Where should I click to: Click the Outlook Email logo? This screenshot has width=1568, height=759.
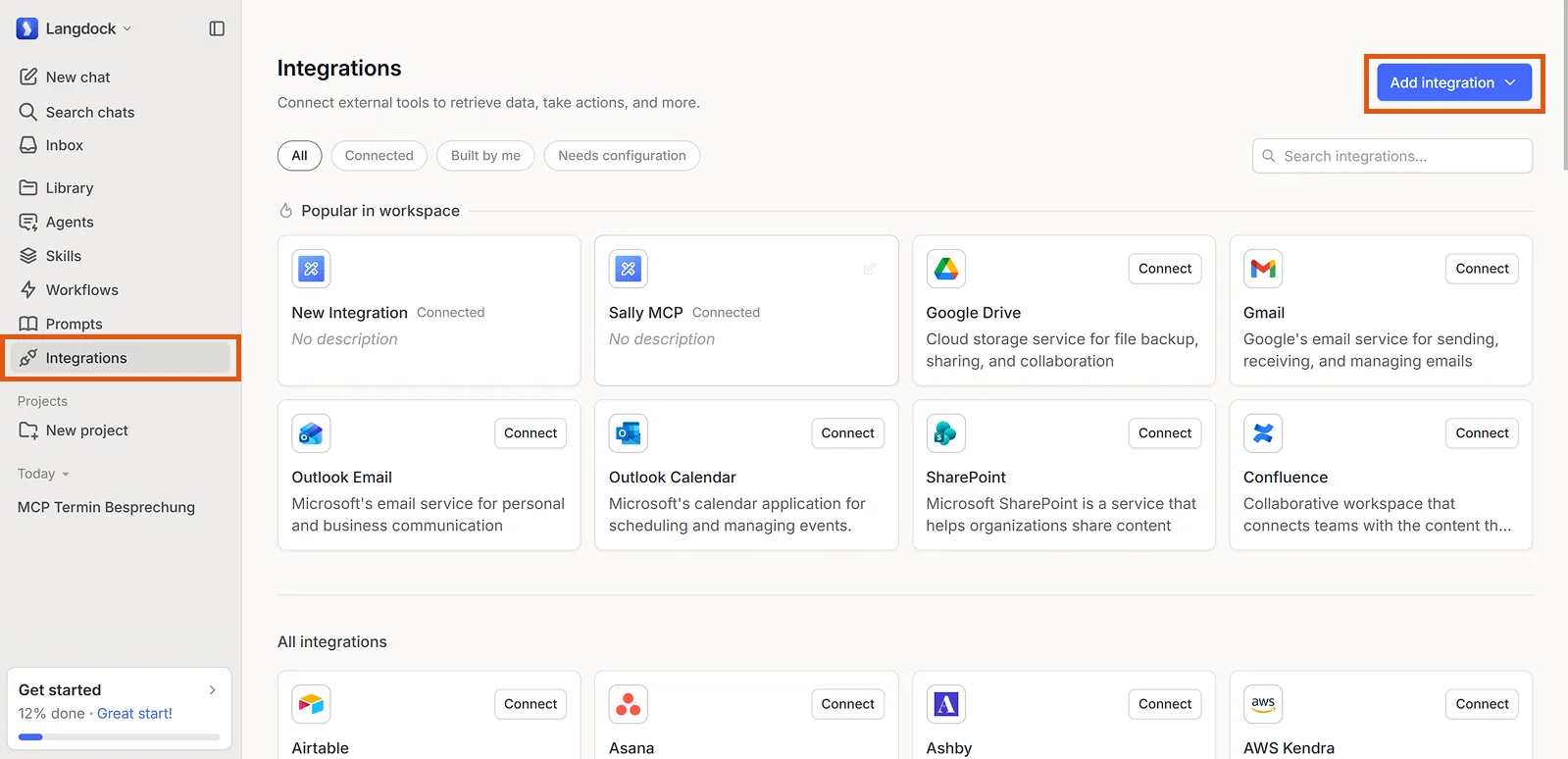tap(311, 433)
